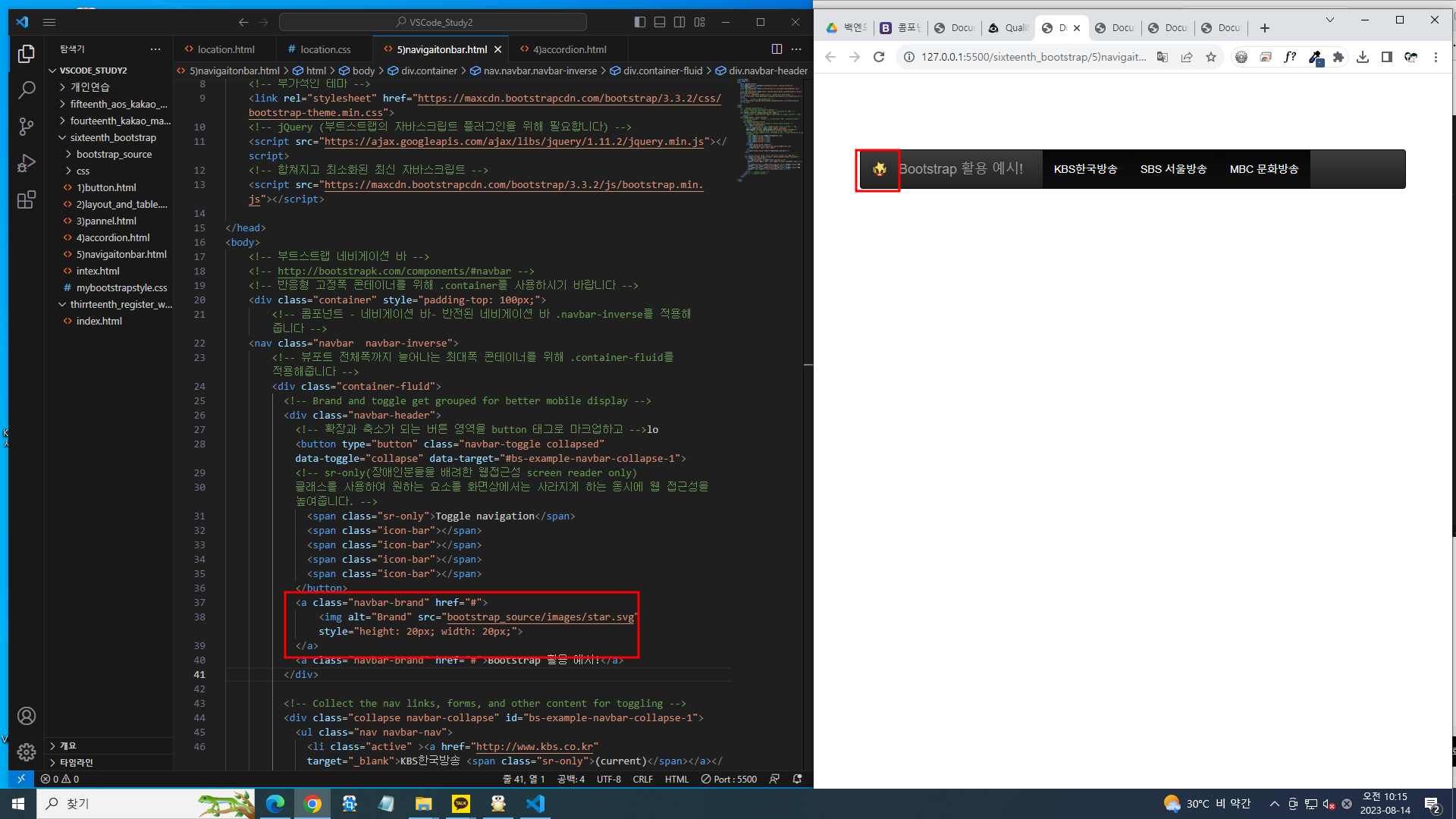Switch to the 4)accordion.html tab
This screenshot has height=819, width=1456.
pyautogui.click(x=569, y=49)
